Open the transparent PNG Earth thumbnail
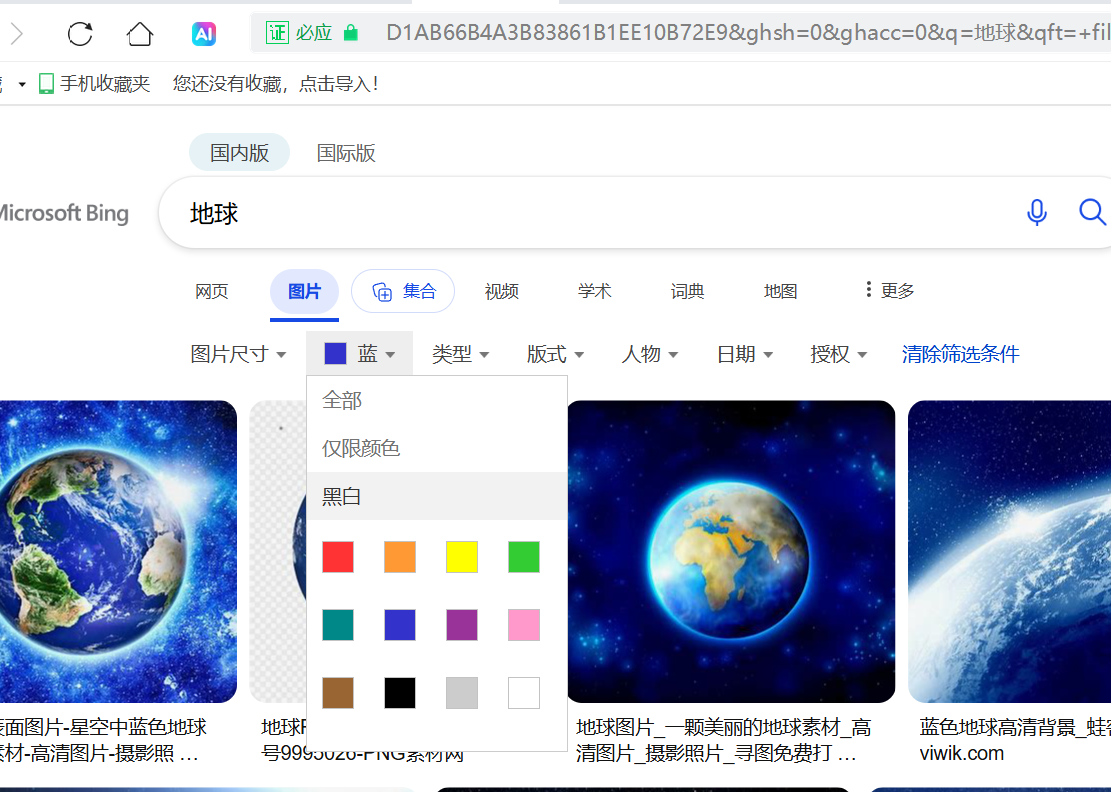Image resolution: width=1111 pixels, height=792 pixels. tap(278, 551)
